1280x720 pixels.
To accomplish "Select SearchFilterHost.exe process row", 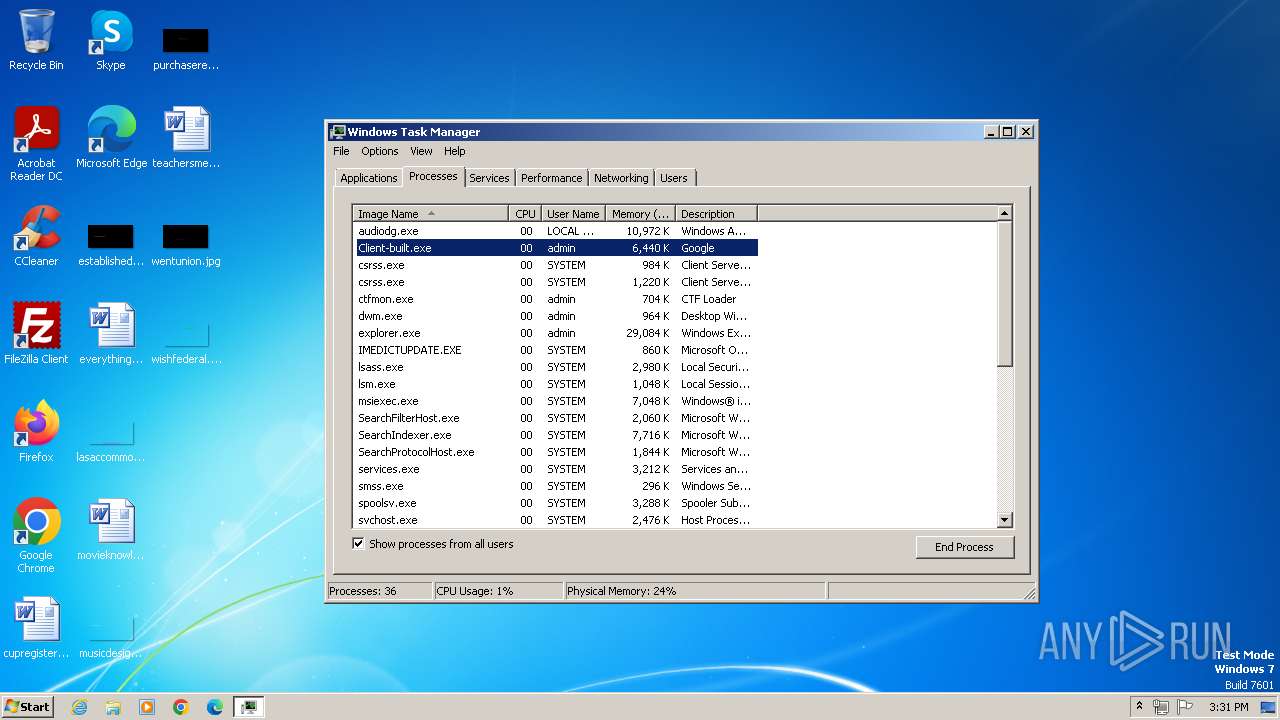I will coord(555,418).
